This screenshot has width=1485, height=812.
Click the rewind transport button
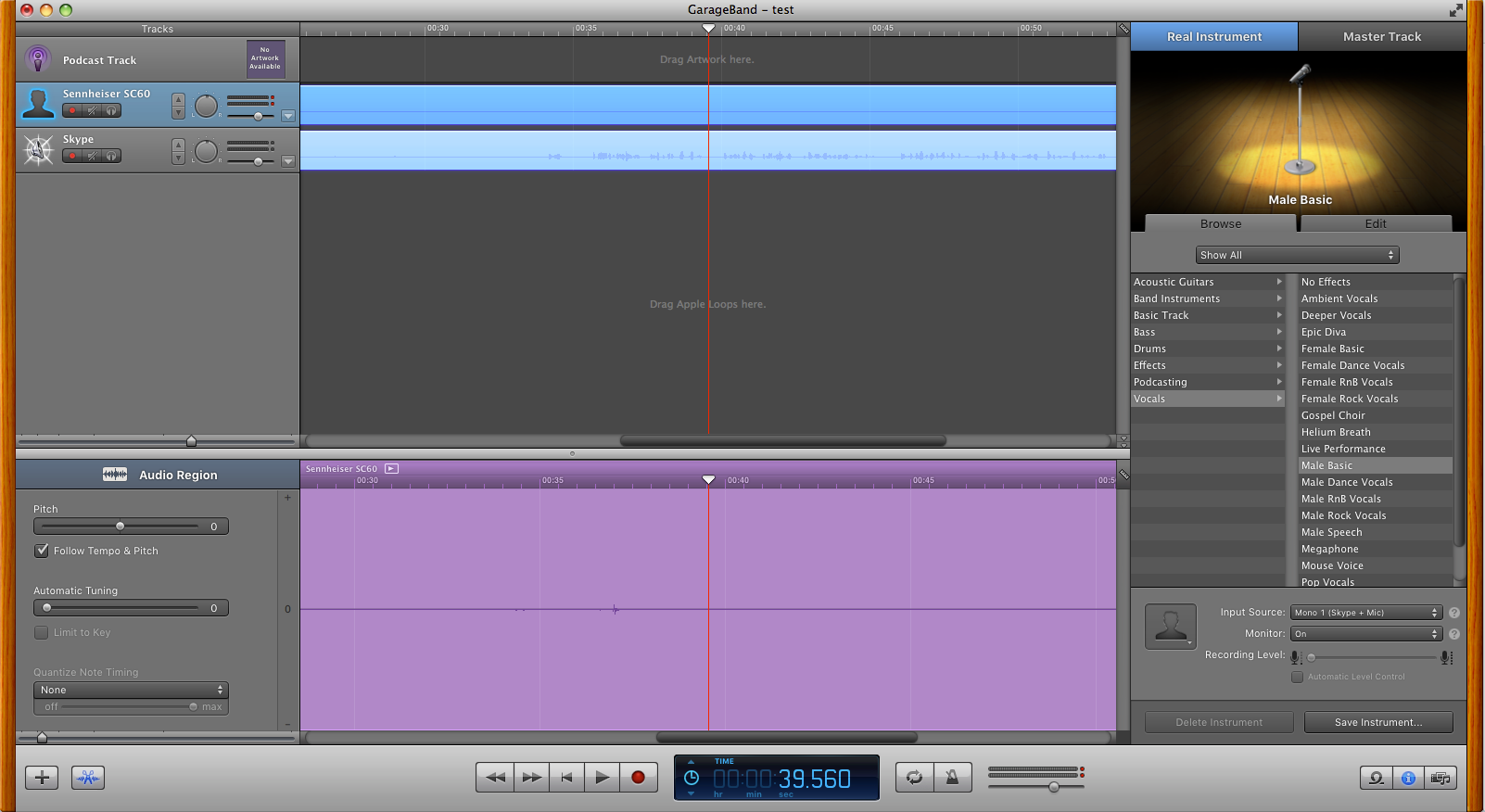tap(495, 777)
